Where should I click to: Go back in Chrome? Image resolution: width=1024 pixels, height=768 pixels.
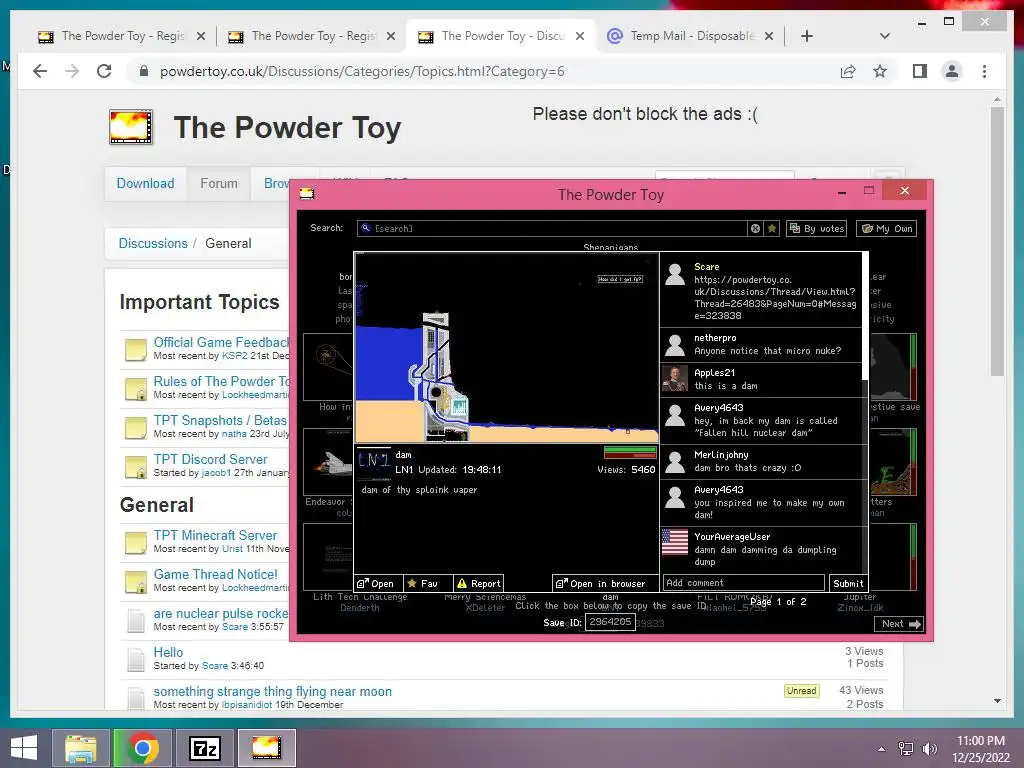point(40,71)
